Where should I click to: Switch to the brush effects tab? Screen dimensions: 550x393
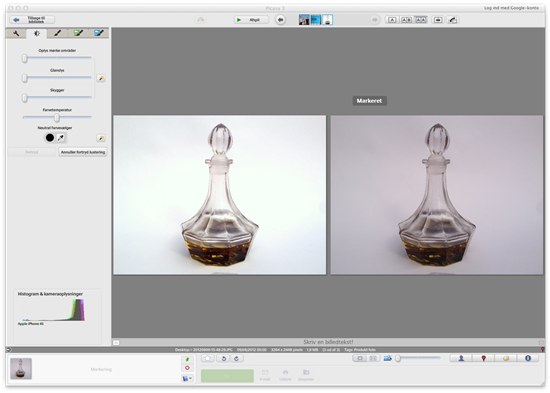(58, 33)
